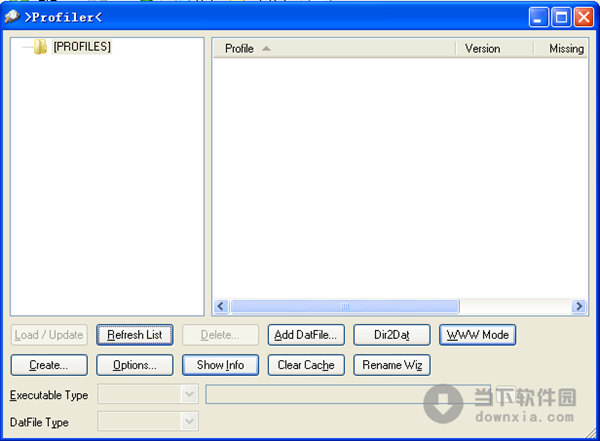Click the Version column header
This screenshot has height=441, width=600.
click(x=483, y=48)
